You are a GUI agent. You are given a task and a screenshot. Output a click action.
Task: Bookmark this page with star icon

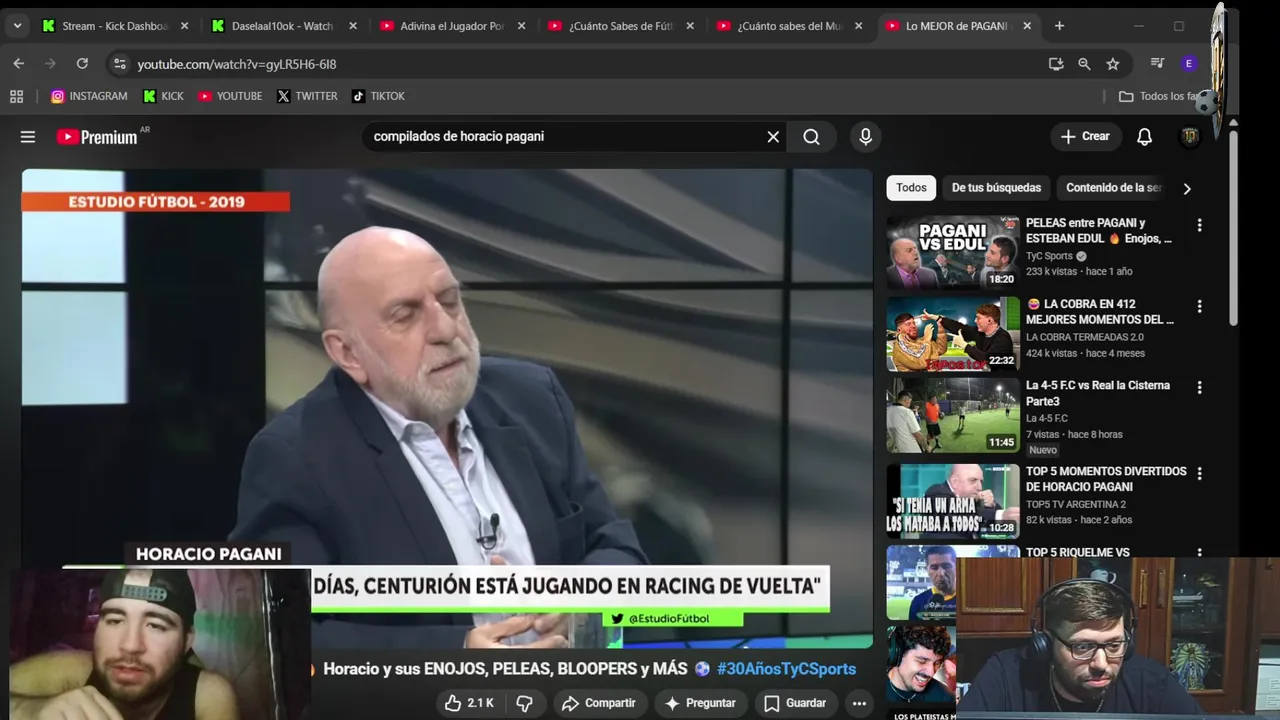click(1113, 64)
